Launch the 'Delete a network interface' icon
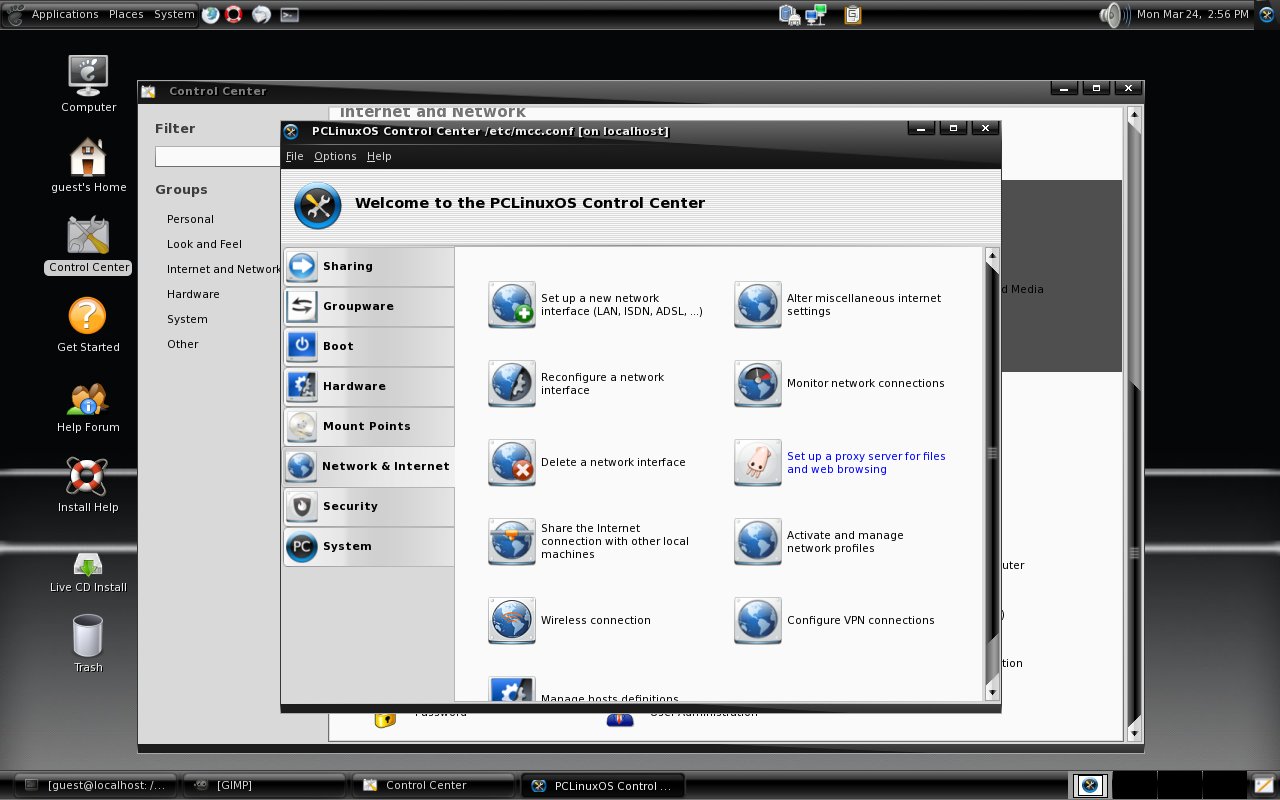 pos(512,462)
